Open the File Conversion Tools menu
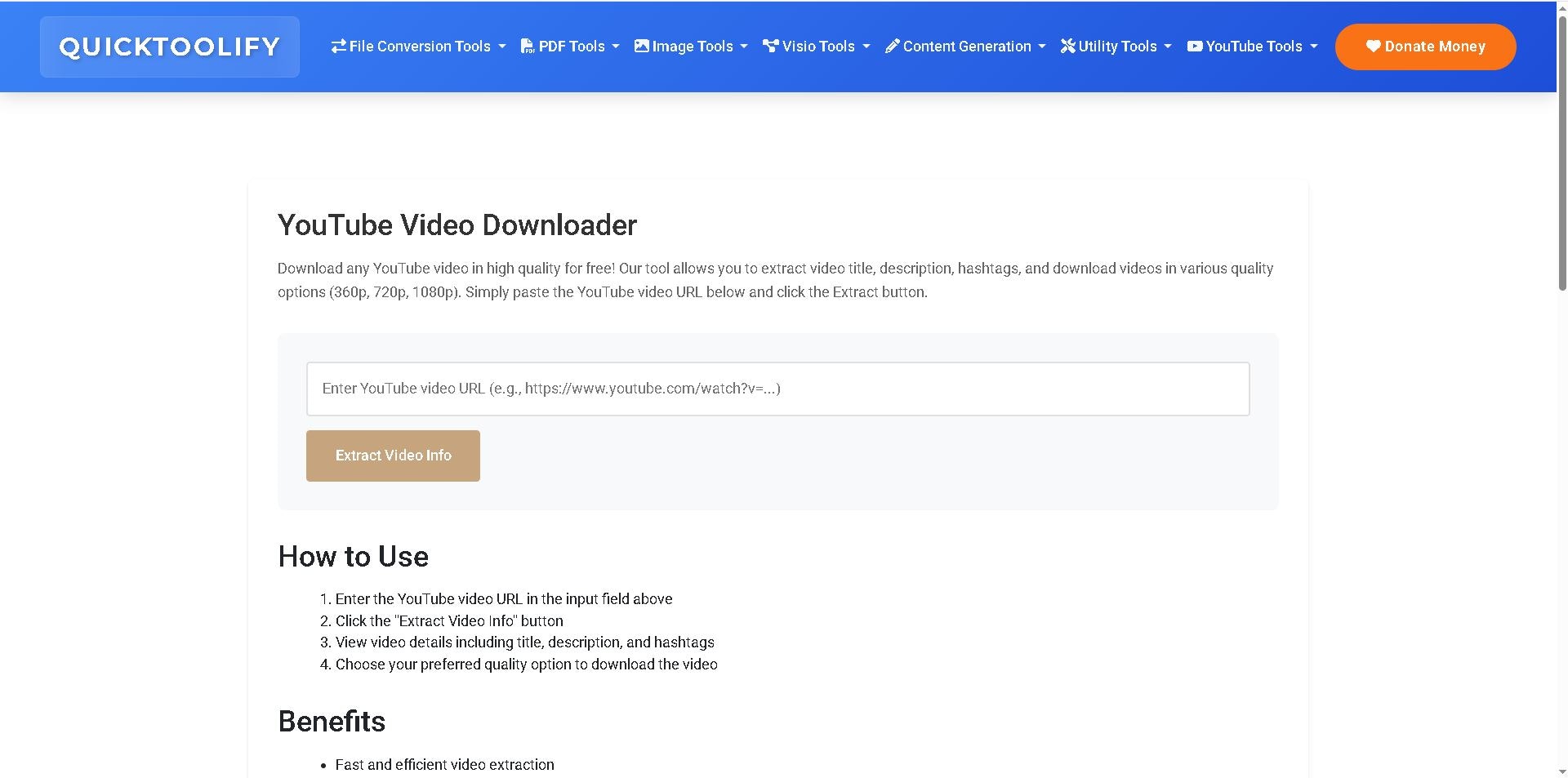This screenshot has width=1568, height=778. (x=419, y=47)
